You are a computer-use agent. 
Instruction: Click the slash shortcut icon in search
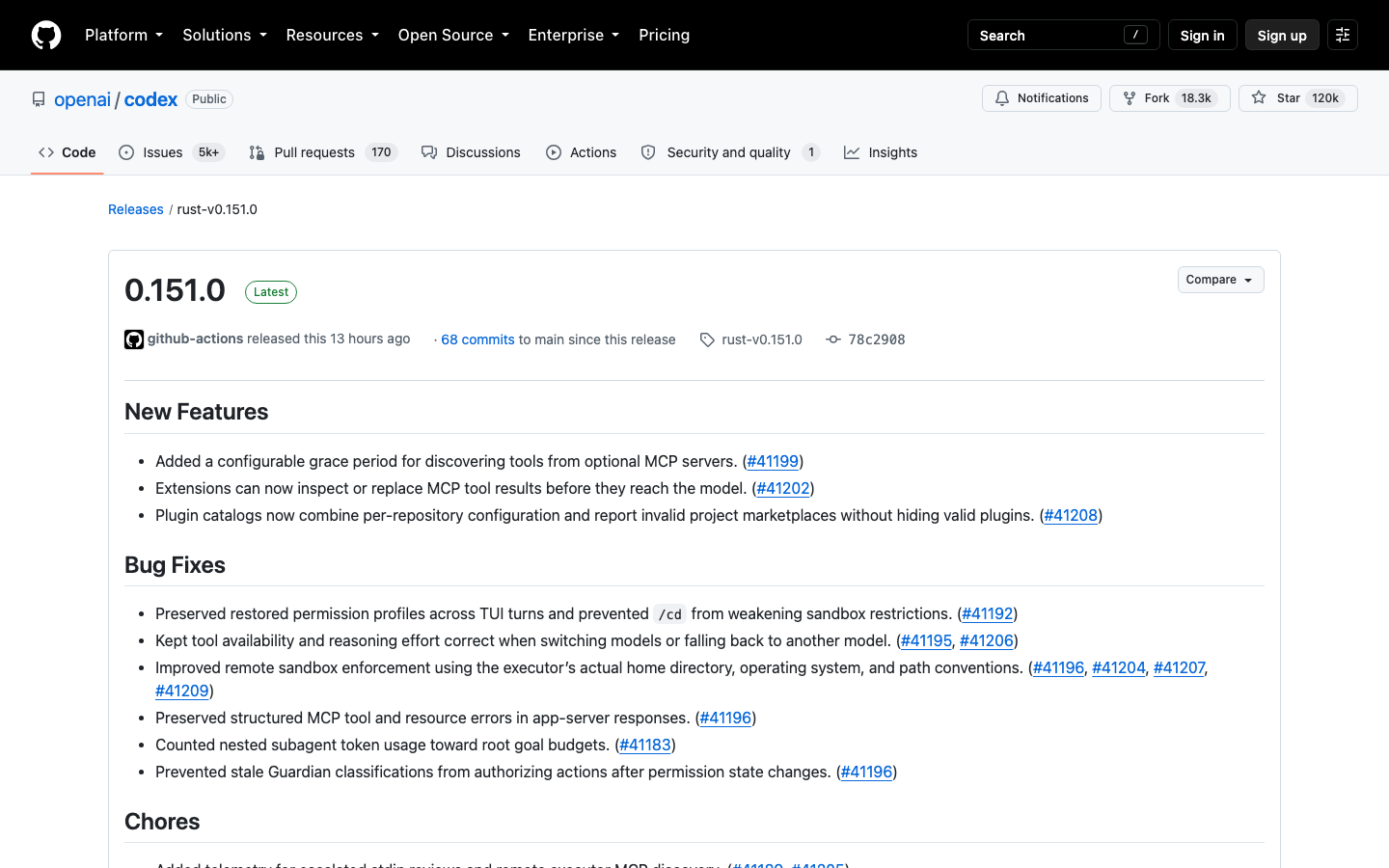(1135, 35)
